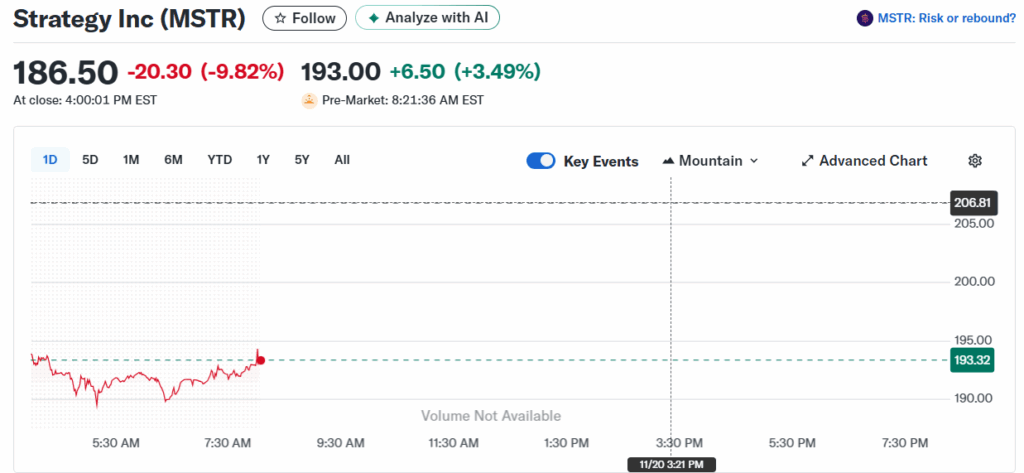The height and width of the screenshot is (473, 1024).
Task: Click the star icon in Follow
Action: click(x=280, y=18)
